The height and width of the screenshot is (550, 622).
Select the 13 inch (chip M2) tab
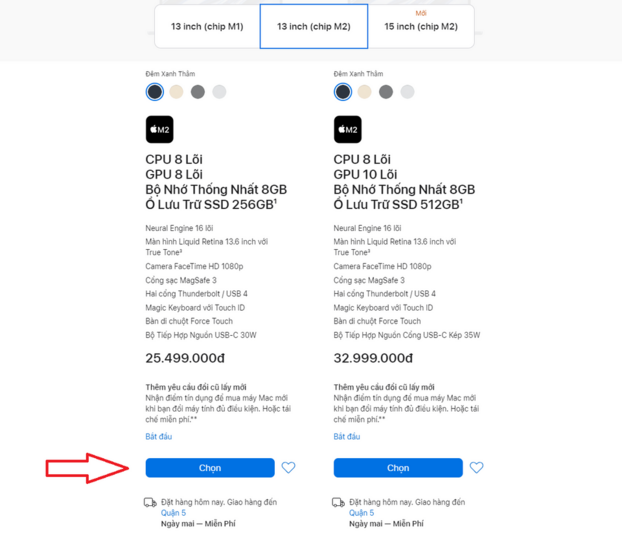pos(314,27)
